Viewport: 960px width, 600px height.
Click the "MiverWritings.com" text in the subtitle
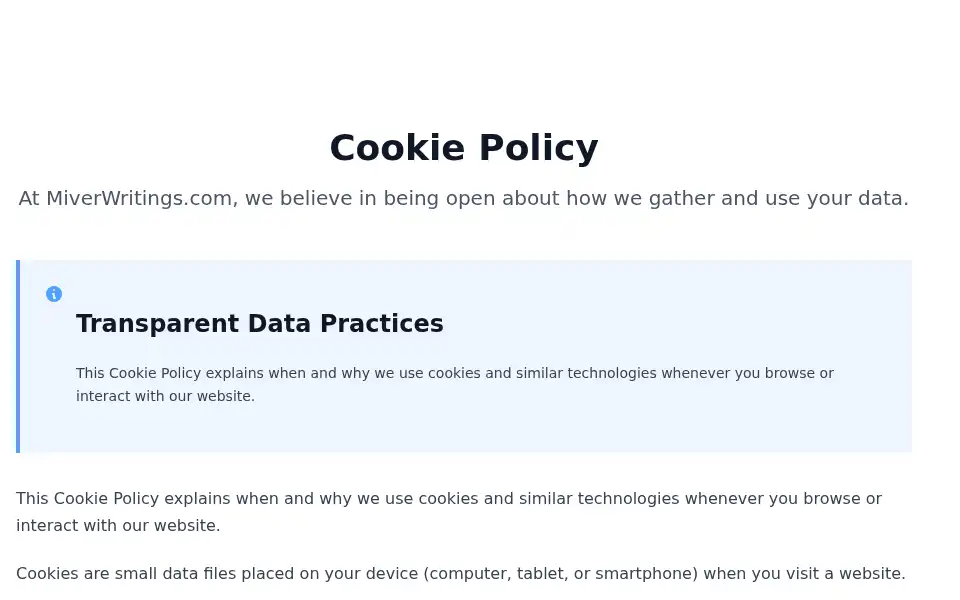139,198
